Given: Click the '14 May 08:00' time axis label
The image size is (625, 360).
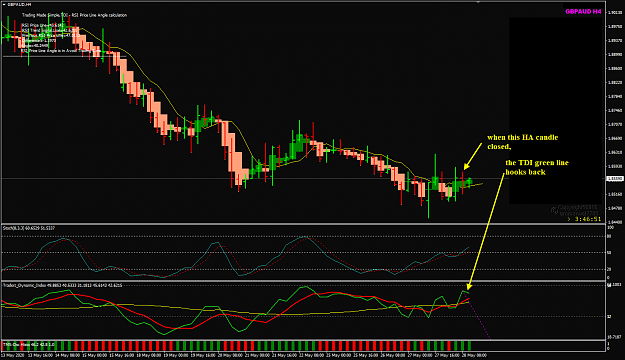Looking at the screenshot, I should (x=67, y=355).
